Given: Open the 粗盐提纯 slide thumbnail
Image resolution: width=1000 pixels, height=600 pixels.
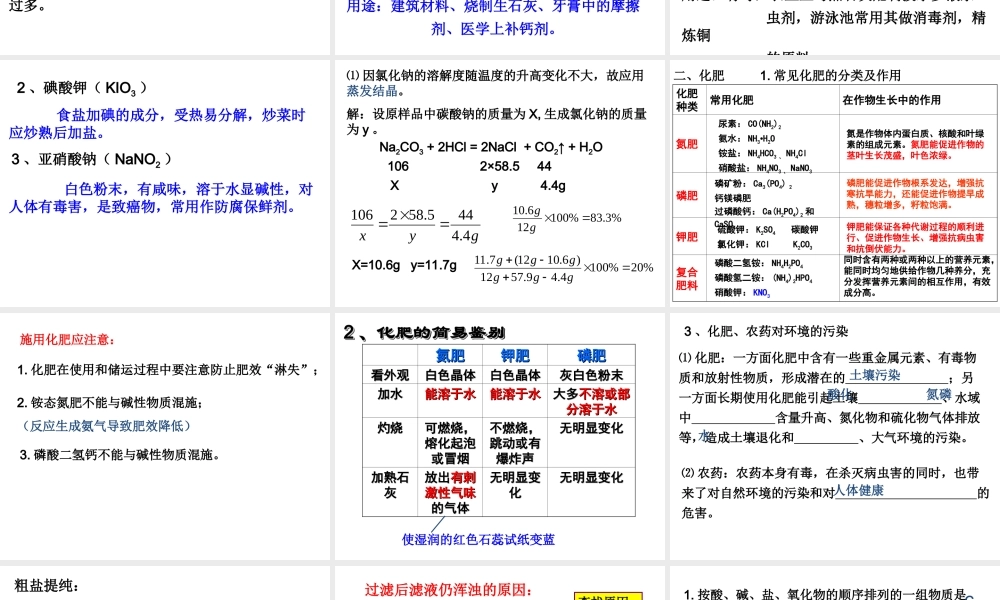Looking at the screenshot, I should [165, 583].
